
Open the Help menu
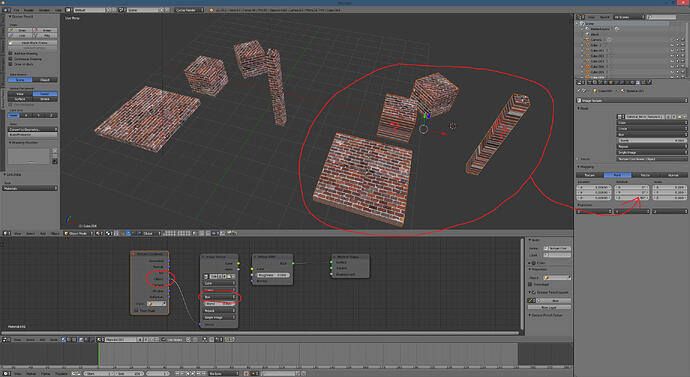pyautogui.click(x=58, y=10)
